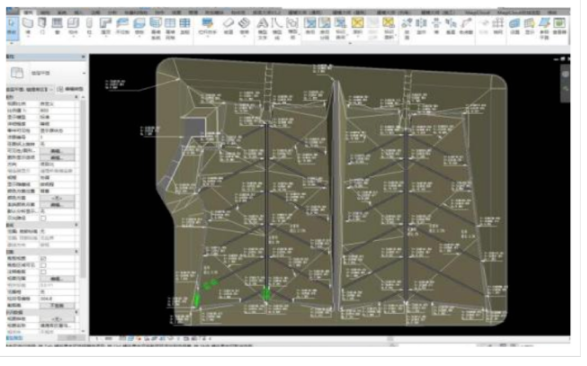Click the Edit Type button in Properties
The image size is (587, 366).
click(x=70, y=89)
